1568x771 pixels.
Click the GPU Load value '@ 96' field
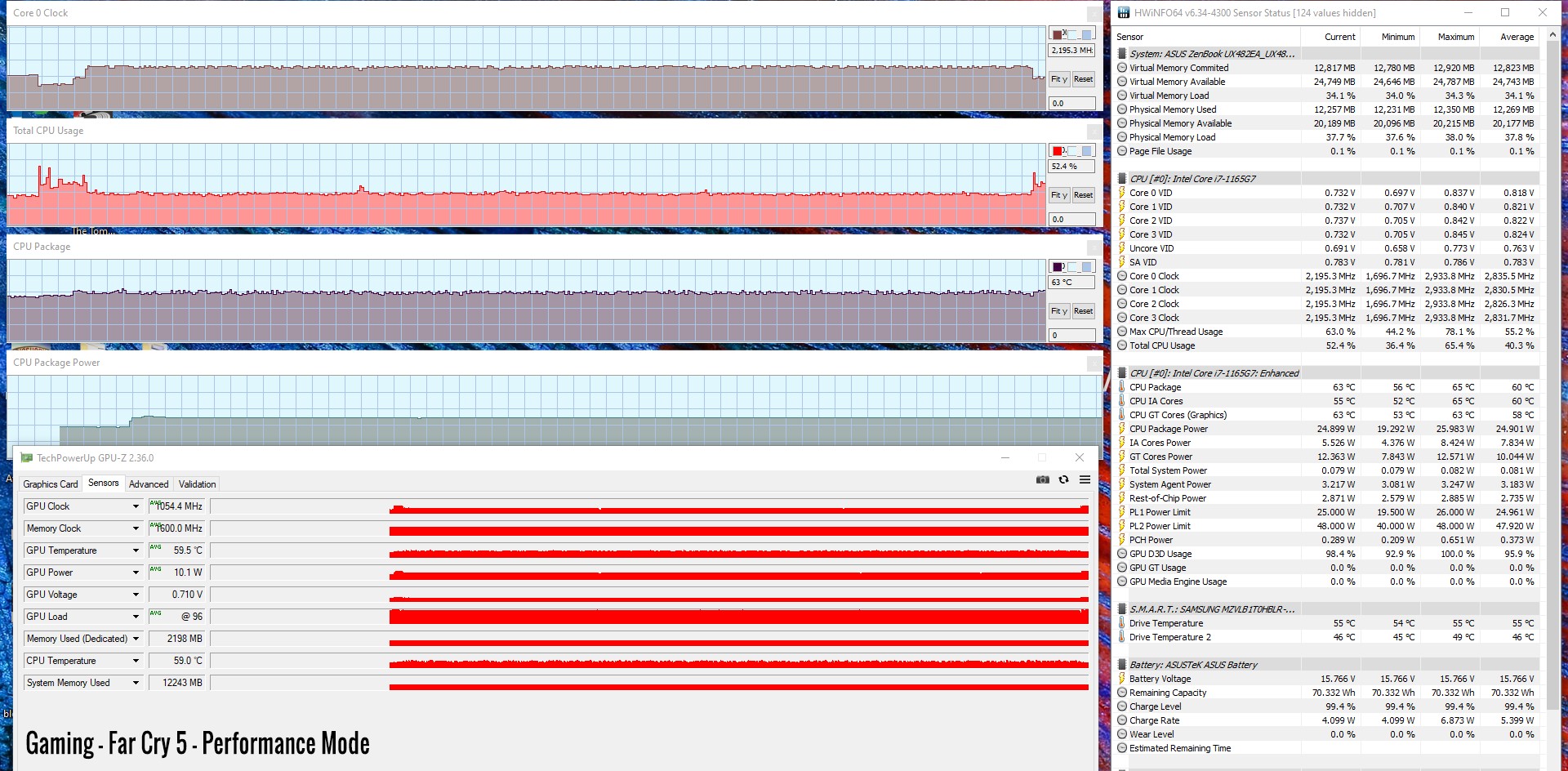tap(177, 617)
